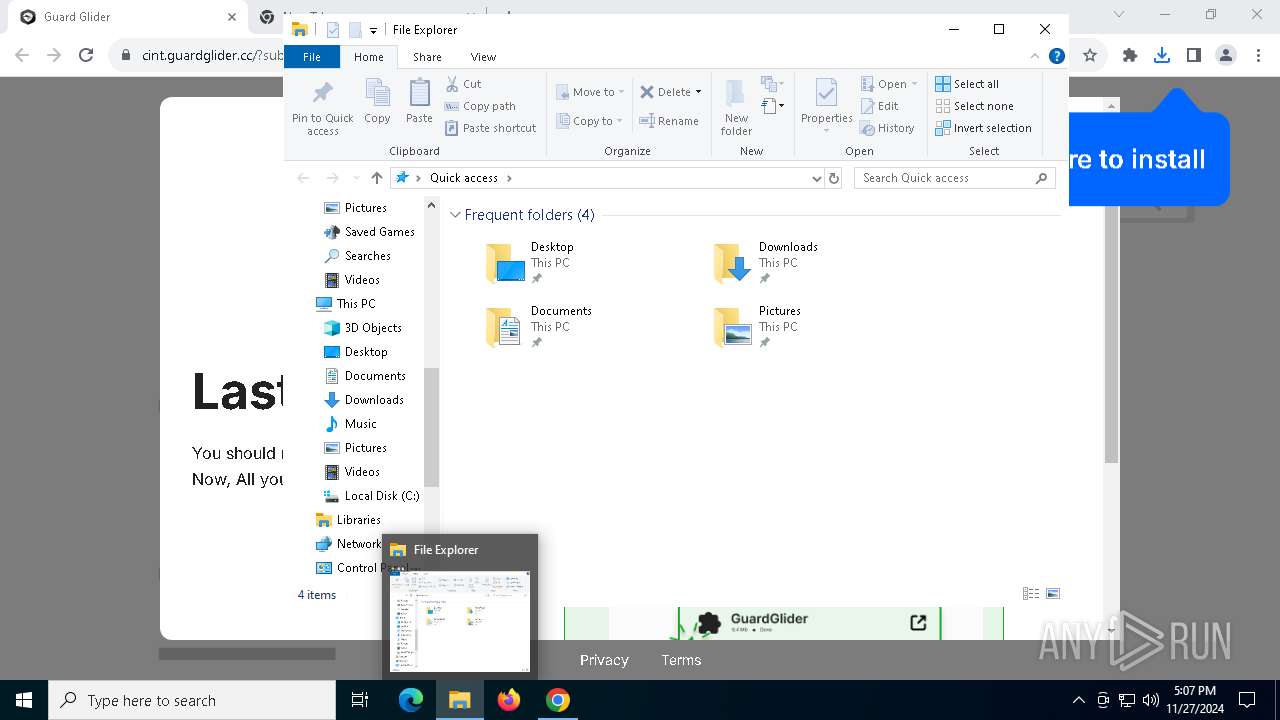Viewport: 1280px width, 720px height.
Task: Switch to the View tab
Action: click(x=483, y=57)
